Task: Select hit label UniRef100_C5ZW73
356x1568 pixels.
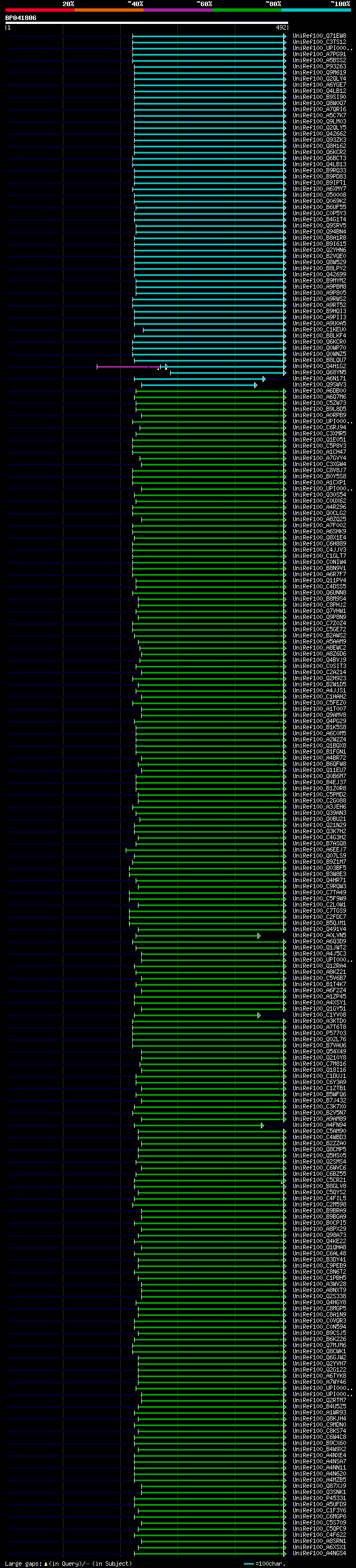Action: (x=319, y=403)
